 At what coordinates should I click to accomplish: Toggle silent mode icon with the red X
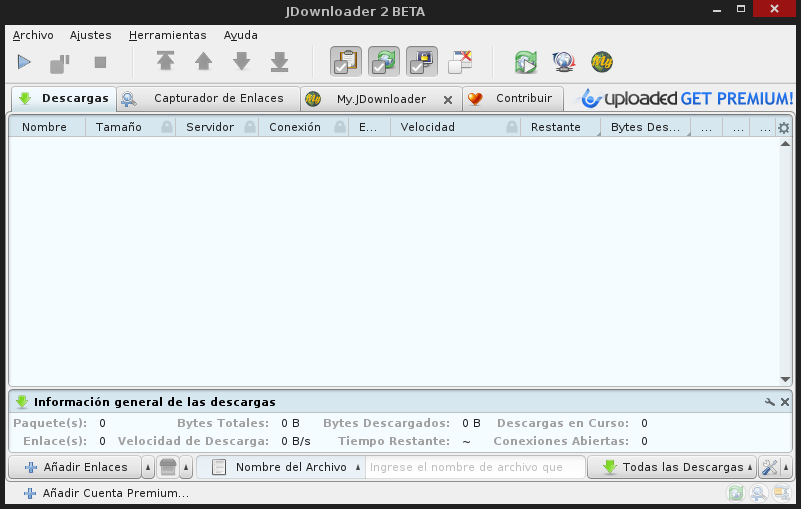(x=460, y=62)
